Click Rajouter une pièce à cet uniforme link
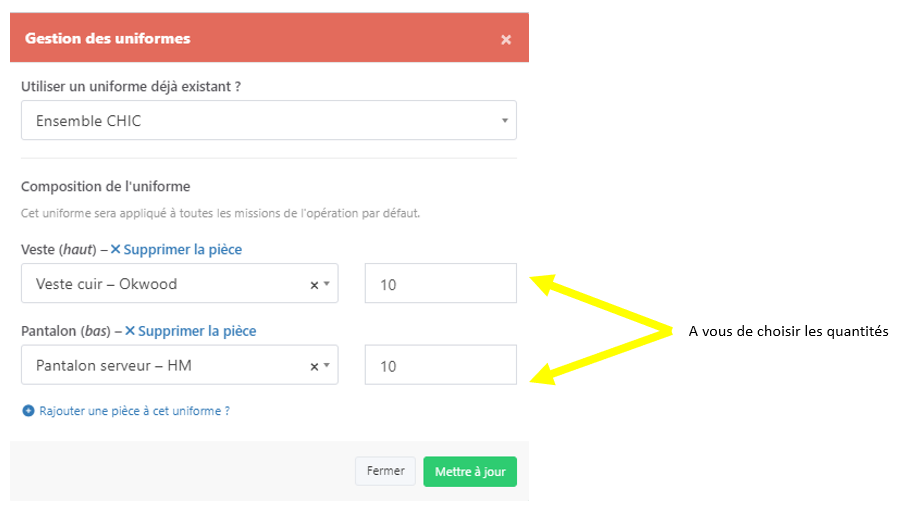Image resolution: width=908 pixels, height=513 pixels. 134,411
